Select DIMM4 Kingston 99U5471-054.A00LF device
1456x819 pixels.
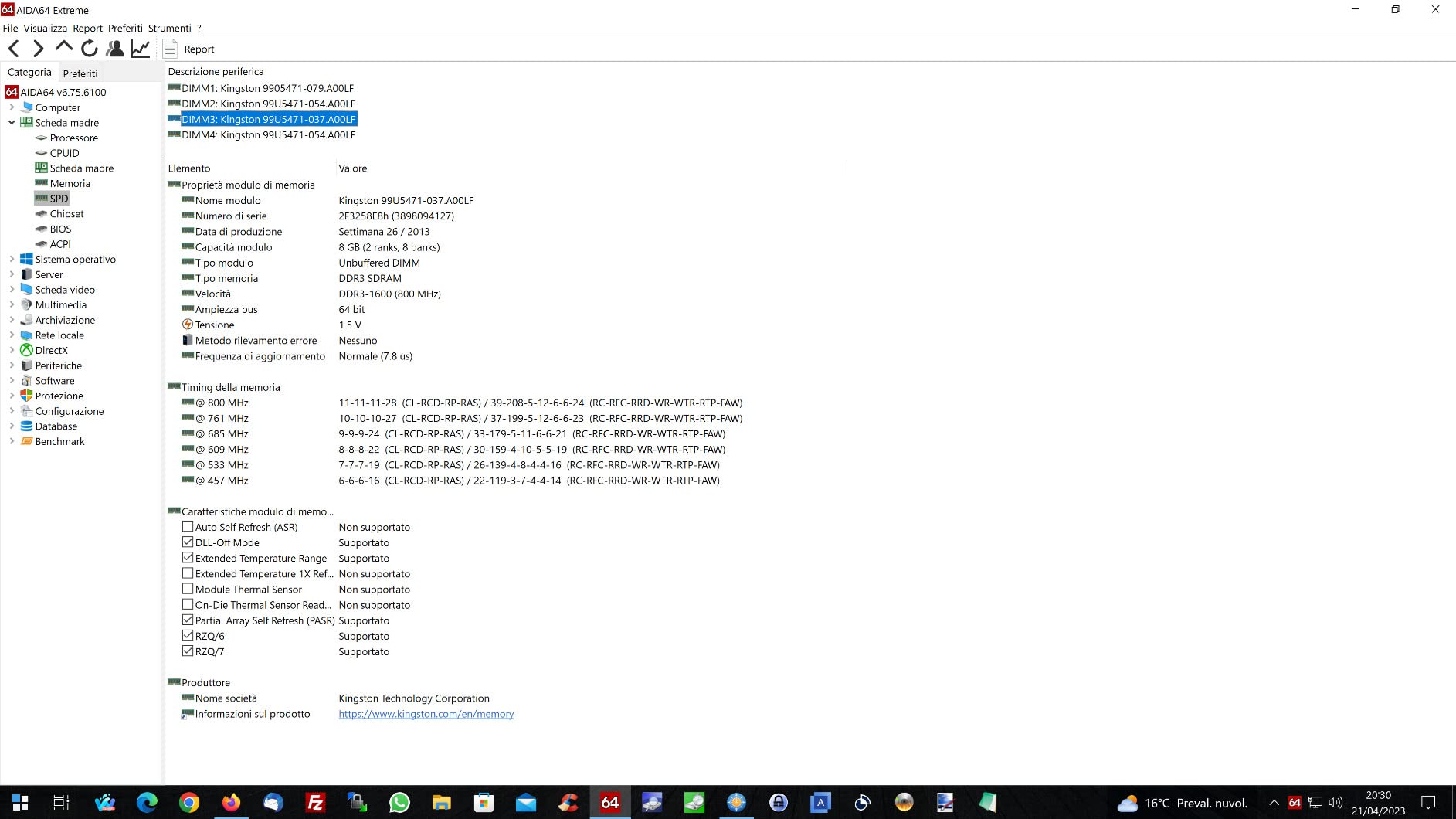click(268, 134)
